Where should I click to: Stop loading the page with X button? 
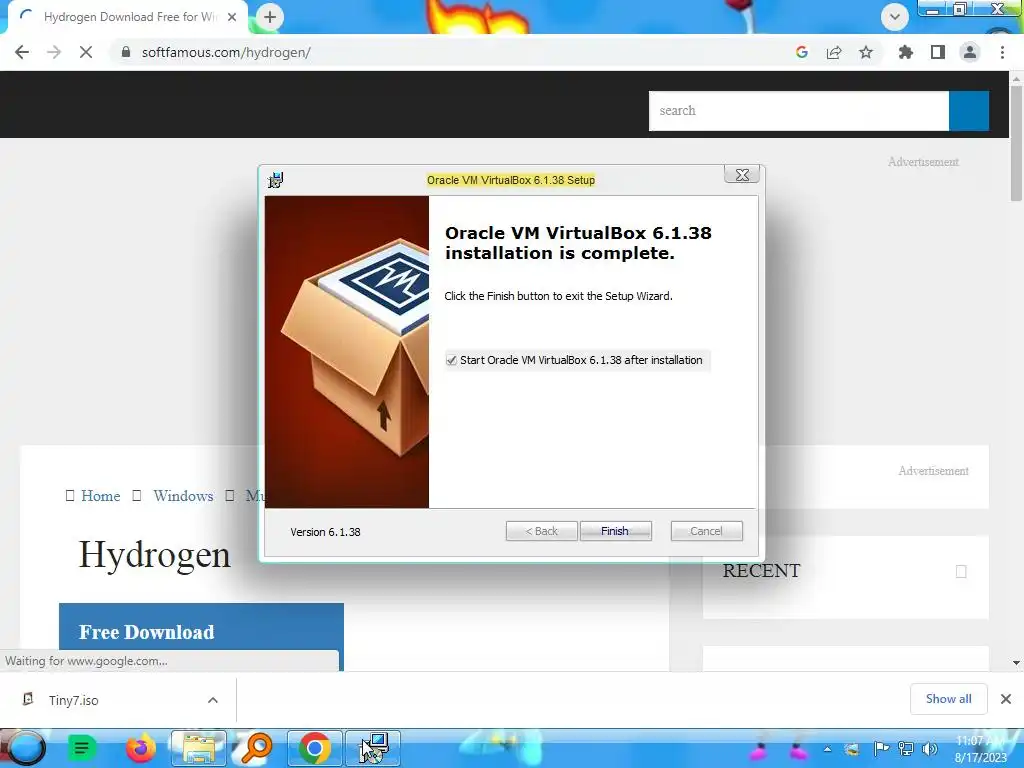click(x=86, y=52)
